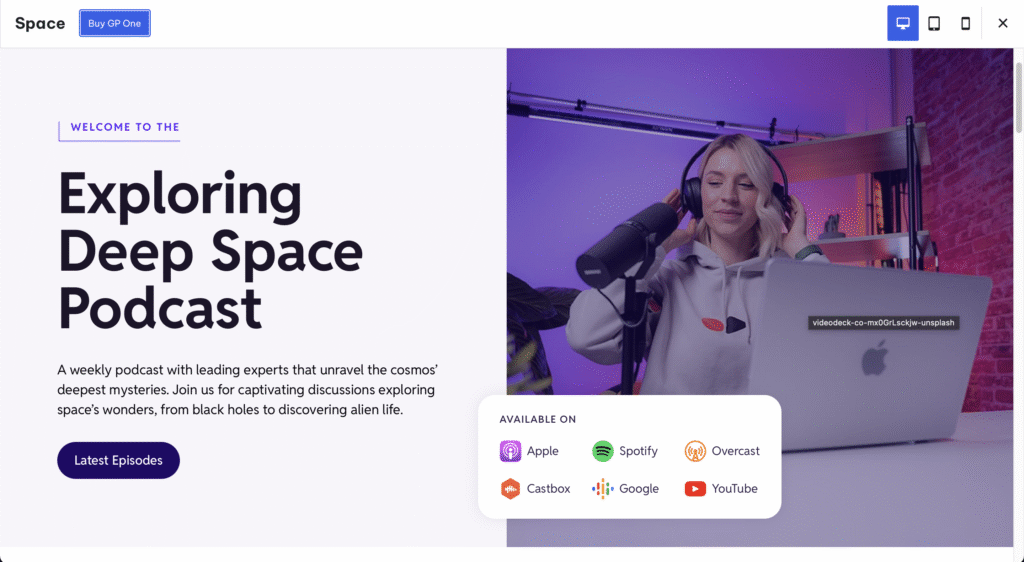Viewport: 1024px width, 562px height.
Task: Close the template preview
Action: coord(1003,23)
